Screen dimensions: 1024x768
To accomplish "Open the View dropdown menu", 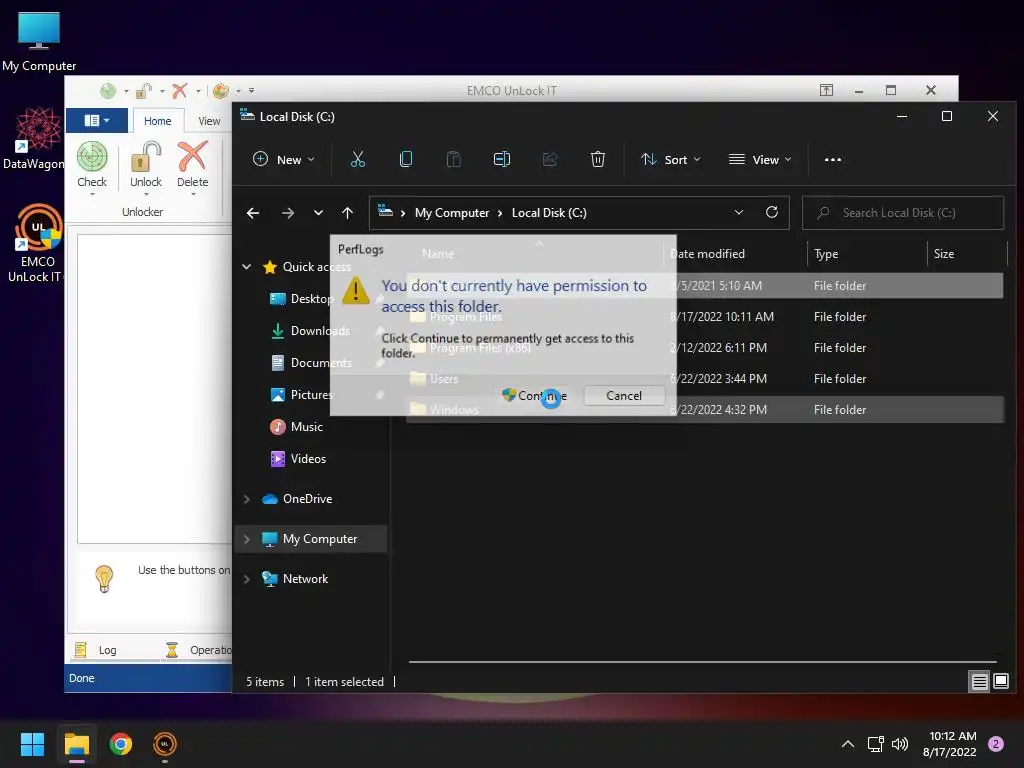I will [x=760, y=159].
